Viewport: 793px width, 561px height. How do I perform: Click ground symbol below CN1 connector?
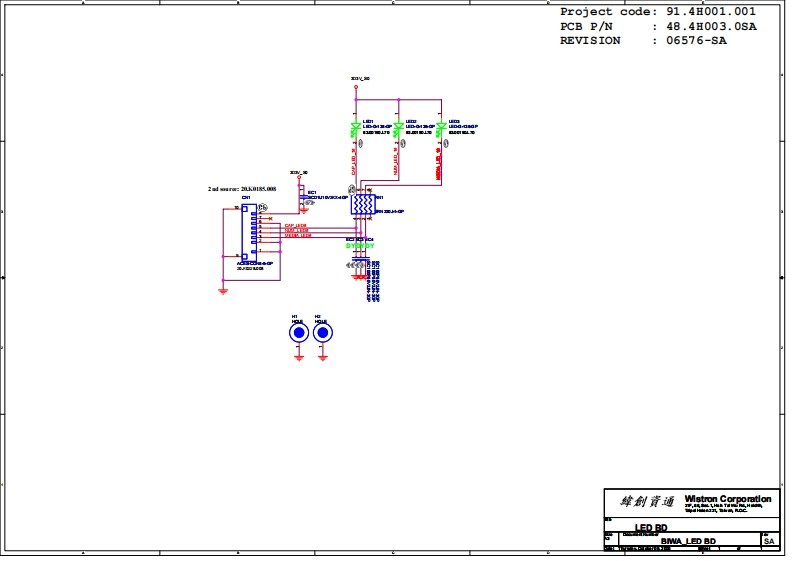[223, 291]
